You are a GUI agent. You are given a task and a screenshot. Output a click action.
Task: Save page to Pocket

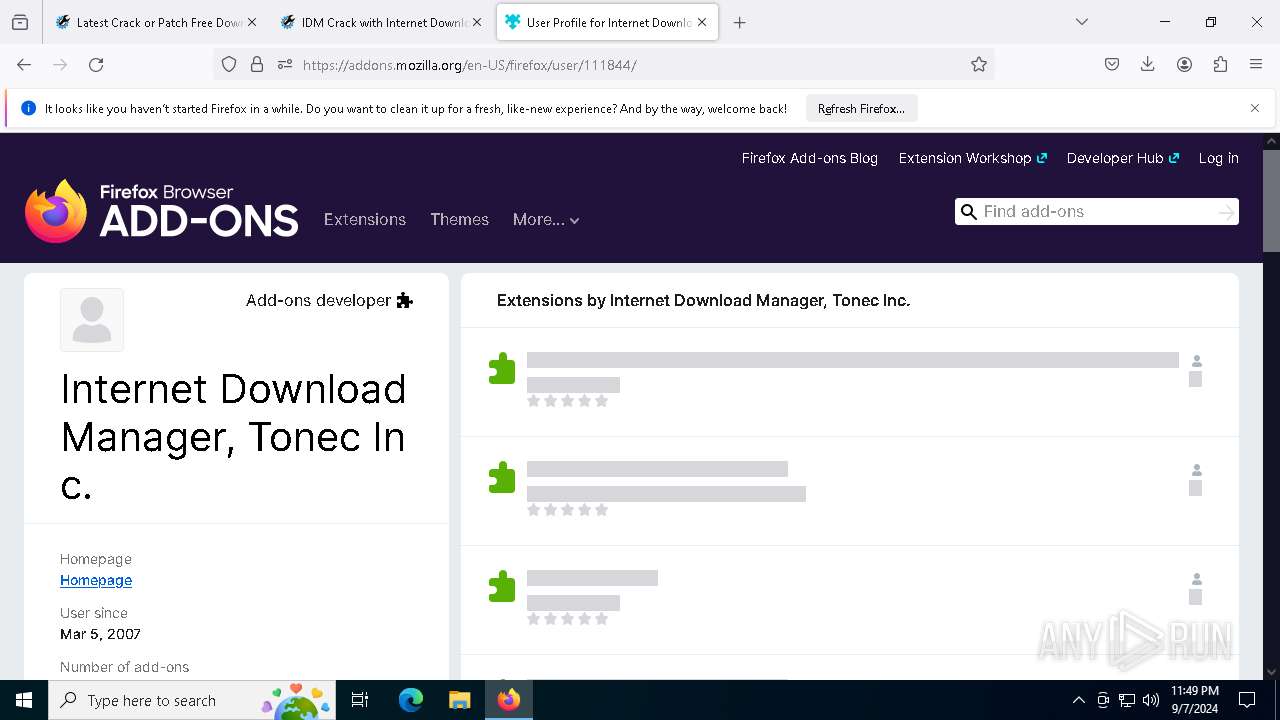pyautogui.click(x=1112, y=64)
